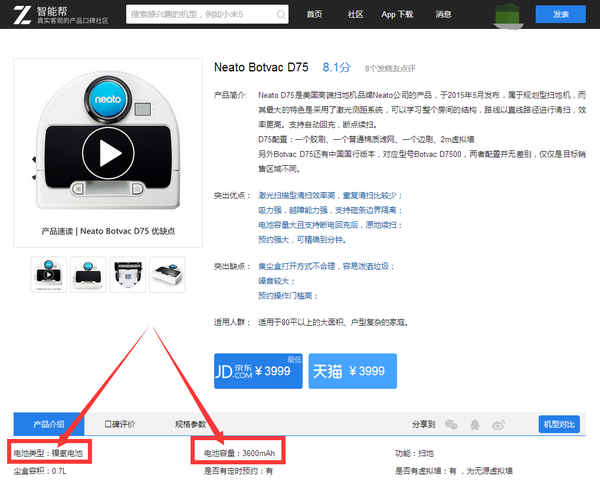Switch to the 口碑评价 tab
600x485 pixels.
click(x=119, y=424)
